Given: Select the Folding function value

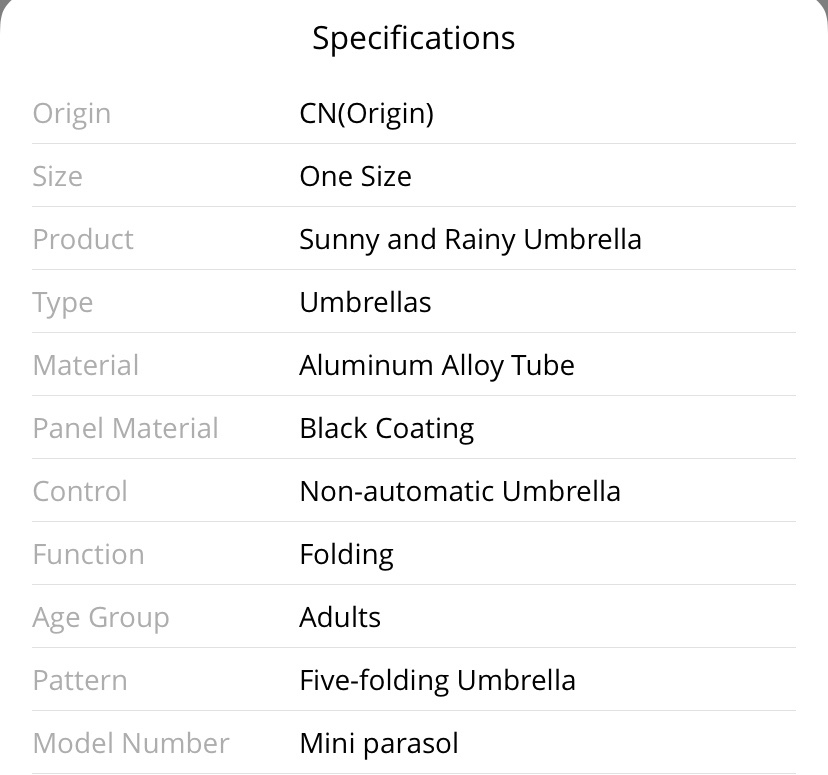Looking at the screenshot, I should point(346,555).
